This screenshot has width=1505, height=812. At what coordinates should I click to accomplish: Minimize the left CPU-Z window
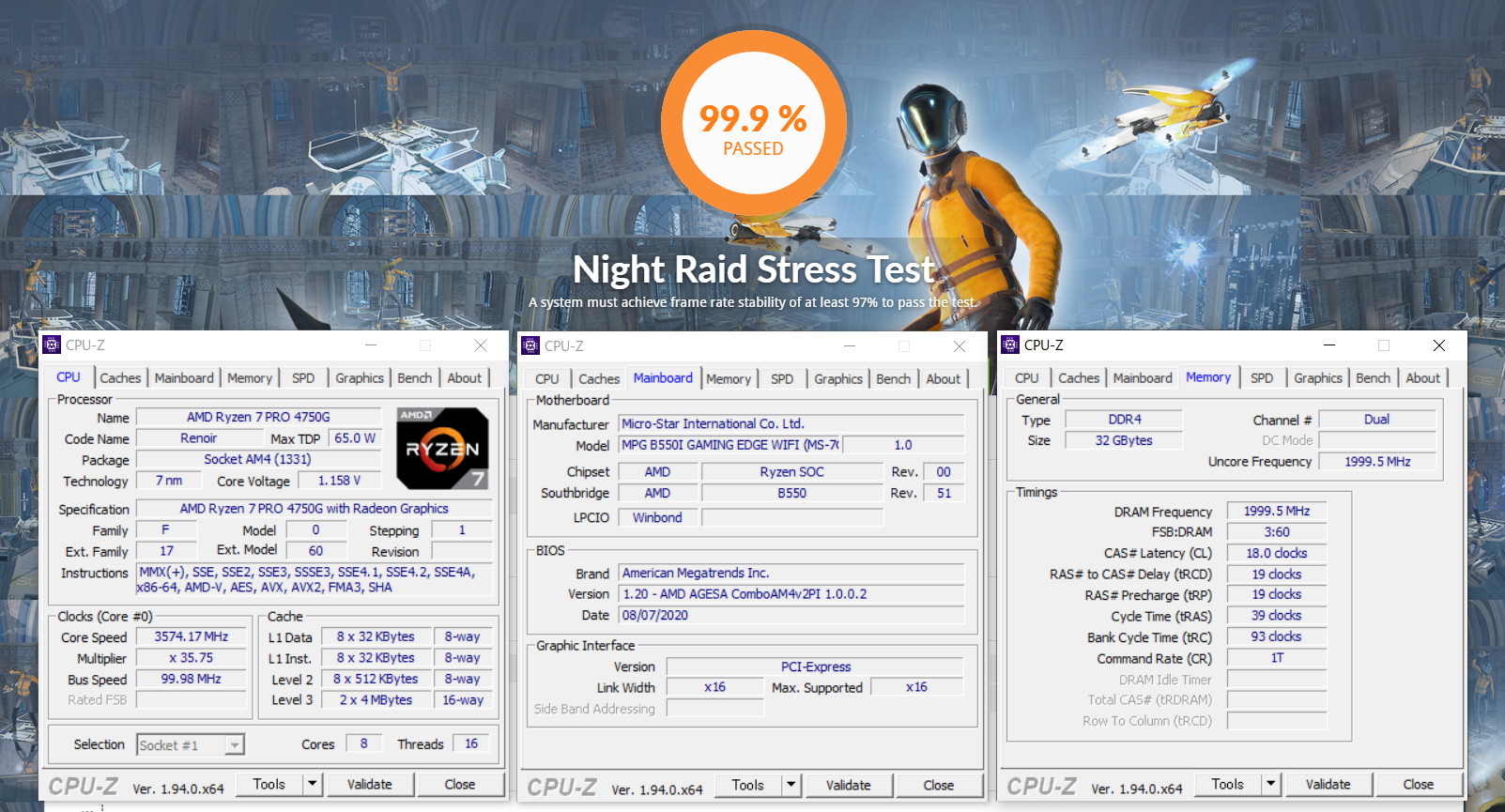coord(371,345)
